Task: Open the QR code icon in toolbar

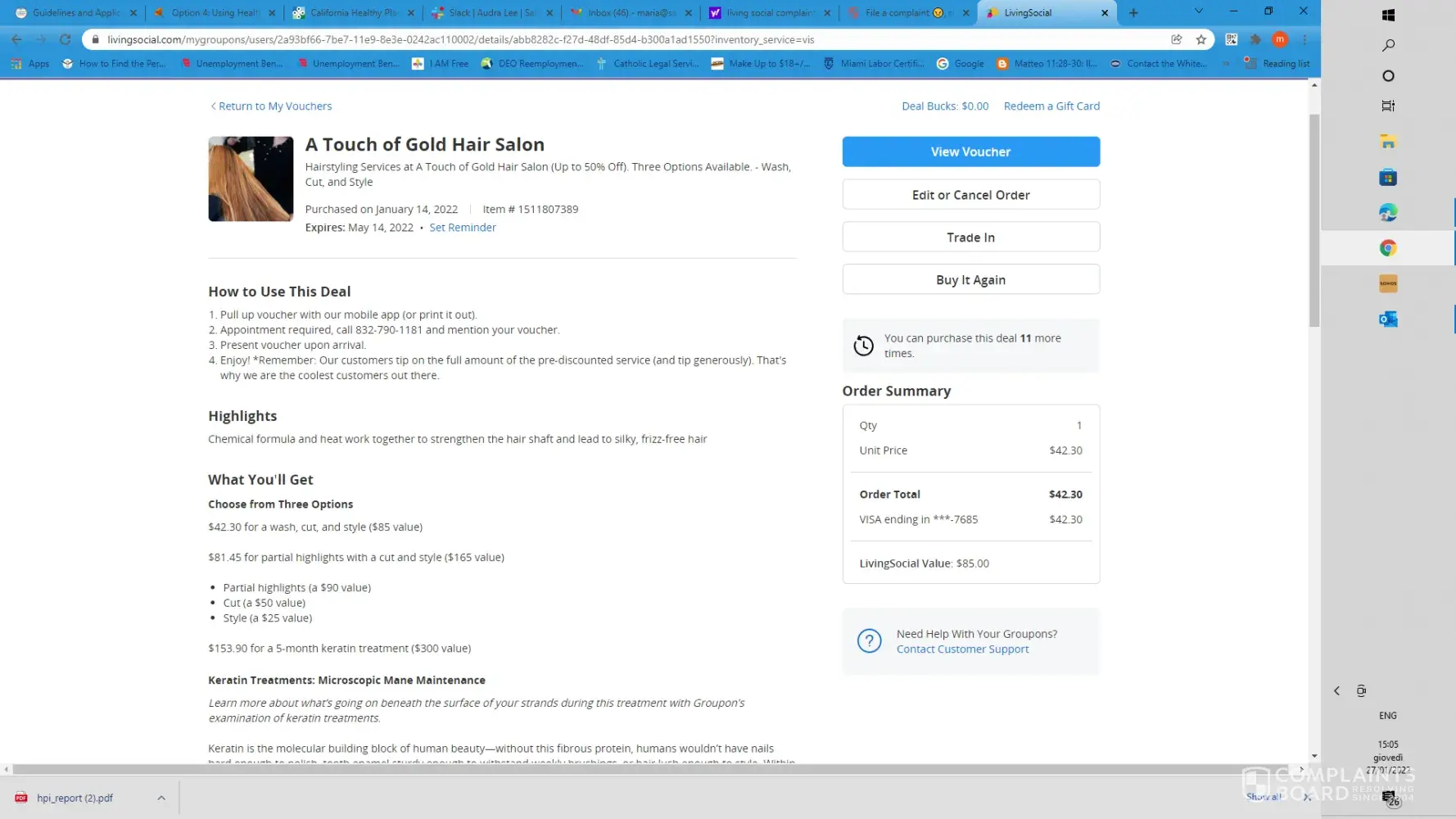Action: point(1231,39)
